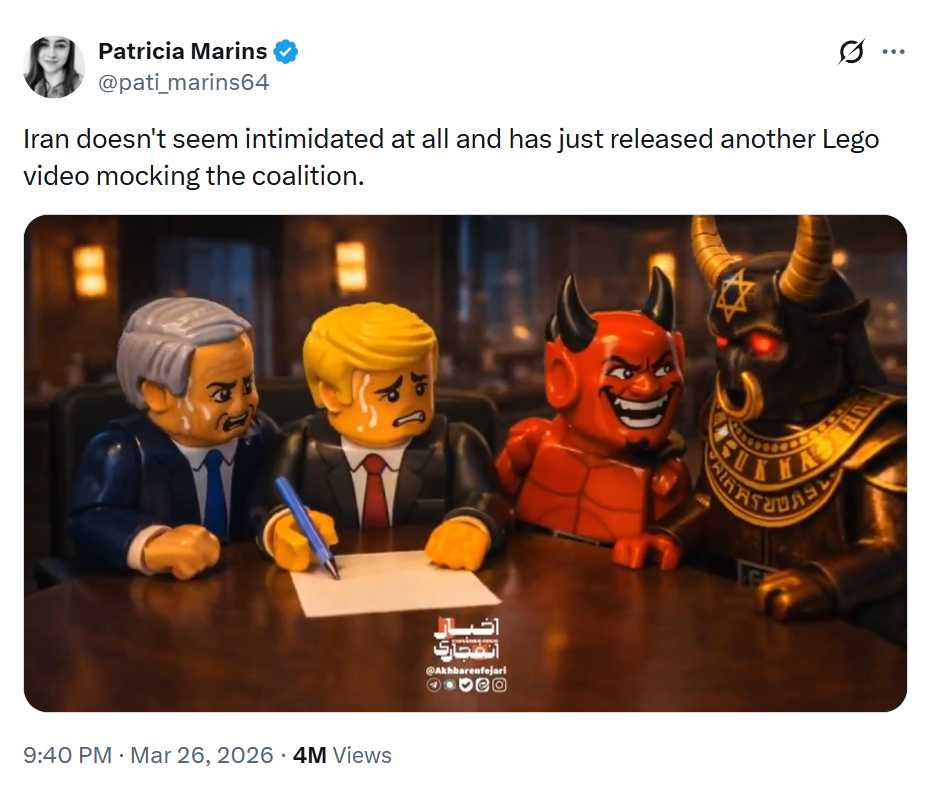Click the horned dark figure's star emblem
Screen dimensions: 929x794
click(x=734, y=294)
